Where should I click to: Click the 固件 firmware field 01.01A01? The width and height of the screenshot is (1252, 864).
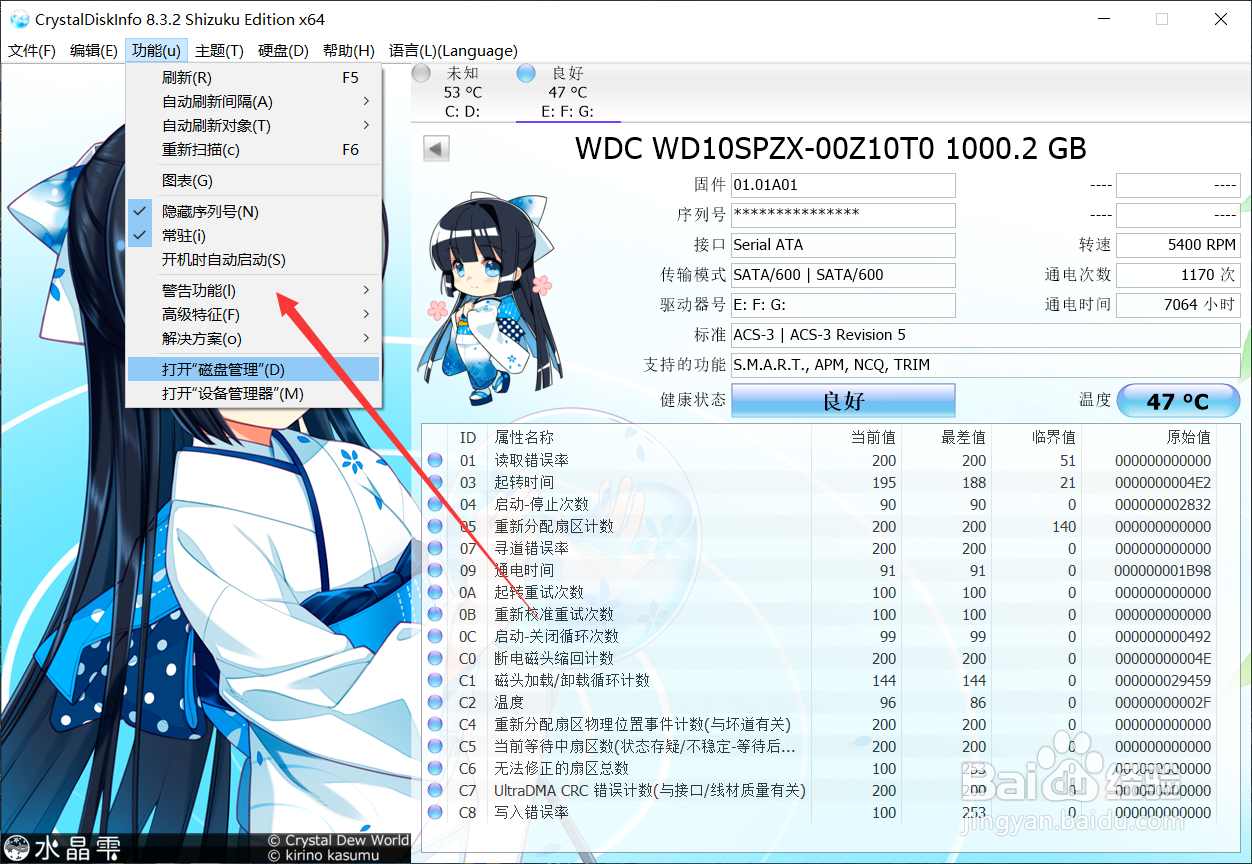[x=843, y=185]
